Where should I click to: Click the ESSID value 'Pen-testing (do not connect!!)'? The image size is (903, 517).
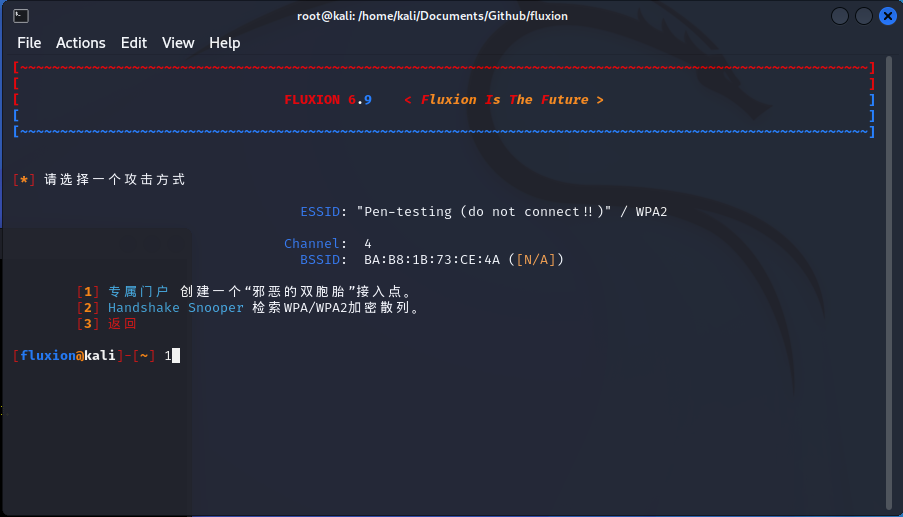484,211
